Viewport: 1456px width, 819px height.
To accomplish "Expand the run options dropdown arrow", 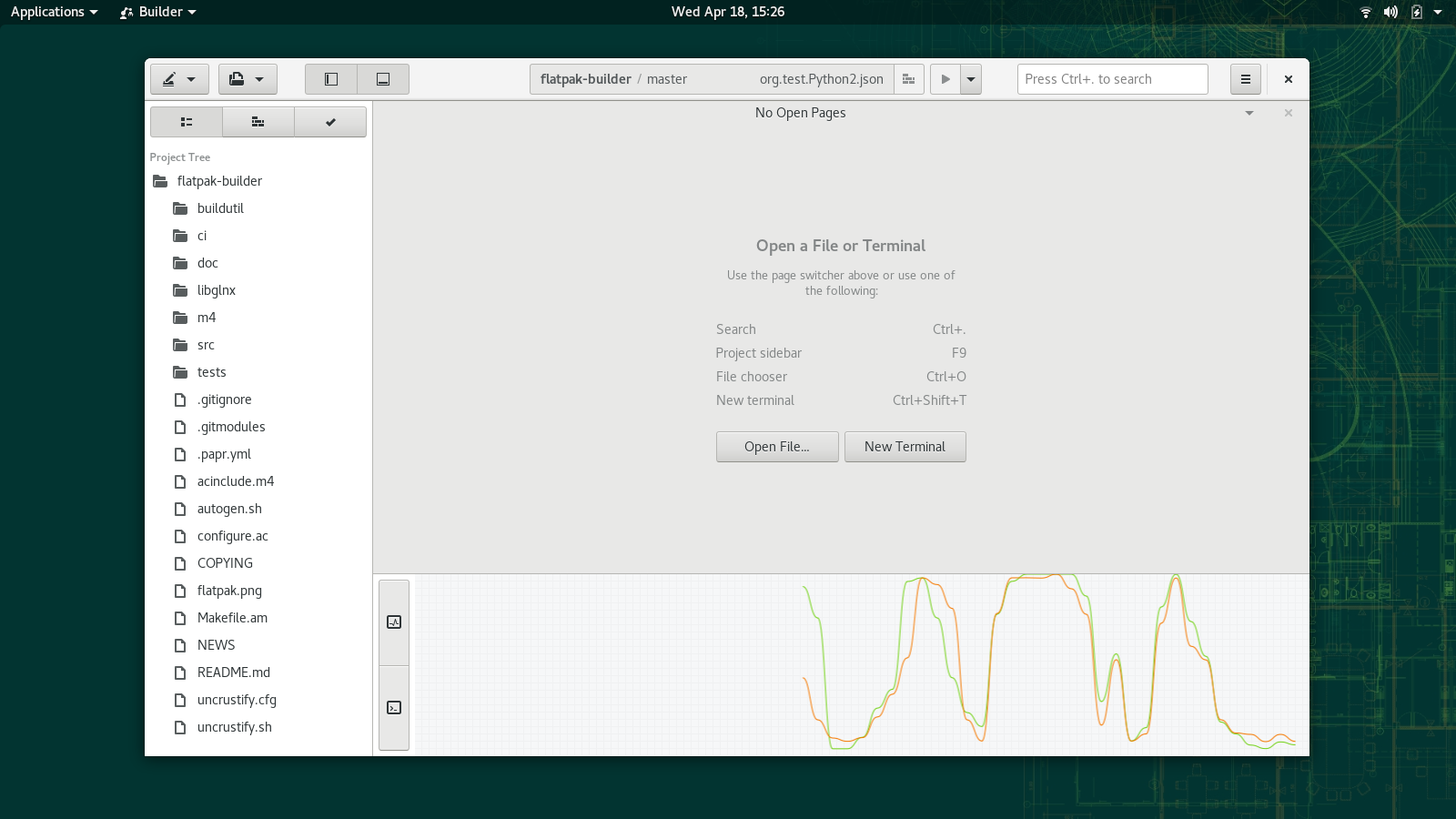I will pyautogui.click(x=971, y=79).
